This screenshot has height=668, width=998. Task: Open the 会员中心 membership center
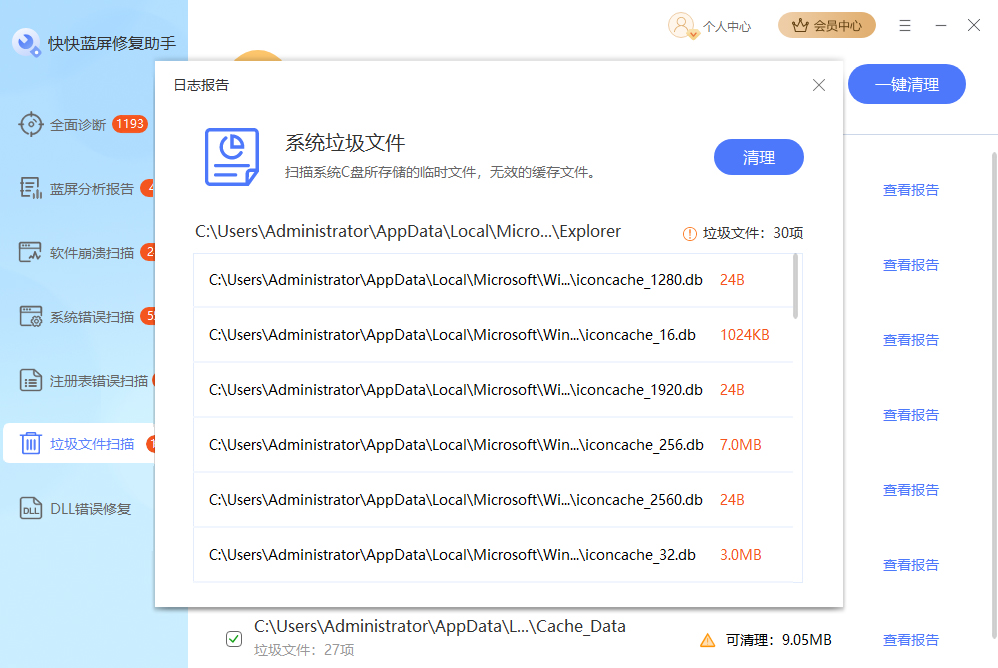click(827, 25)
